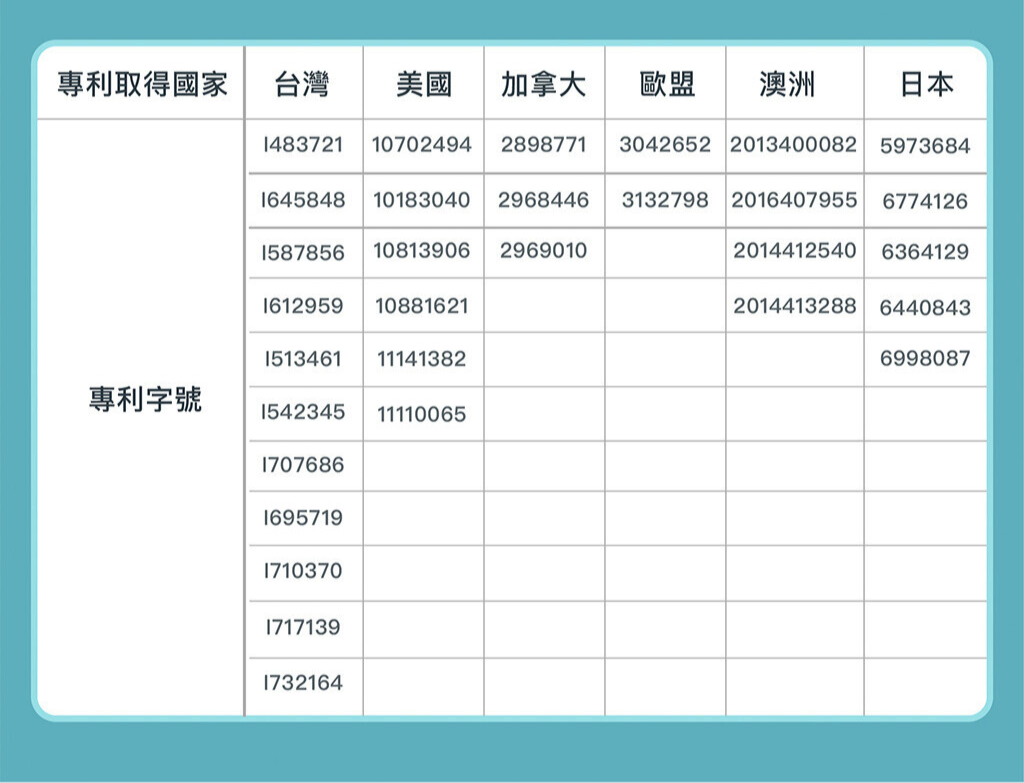Click the 台灣 column header
The height and width of the screenshot is (783, 1024).
coord(302,85)
